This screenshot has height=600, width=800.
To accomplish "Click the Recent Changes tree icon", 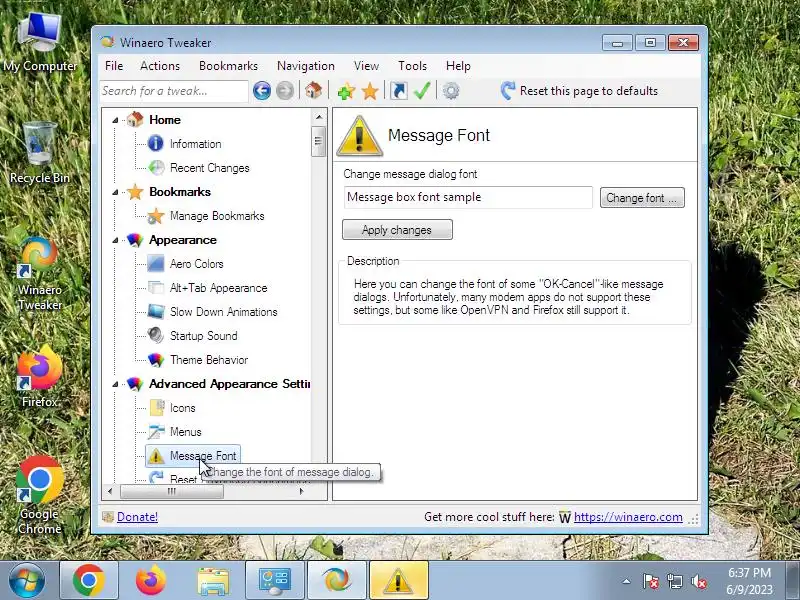I will [x=156, y=168].
